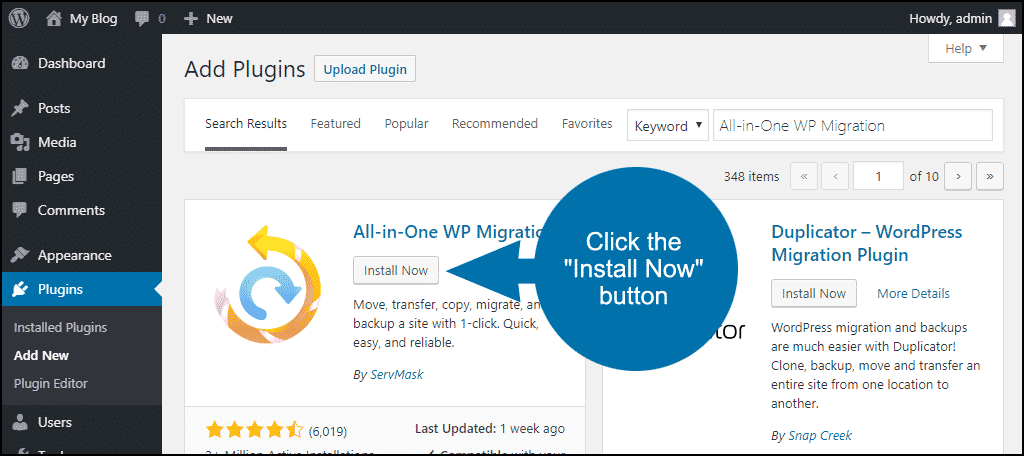Image resolution: width=1024 pixels, height=456 pixels.
Task: Open the Pages sidebar icon
Action: pyautogui.click(x=20, y=176)
